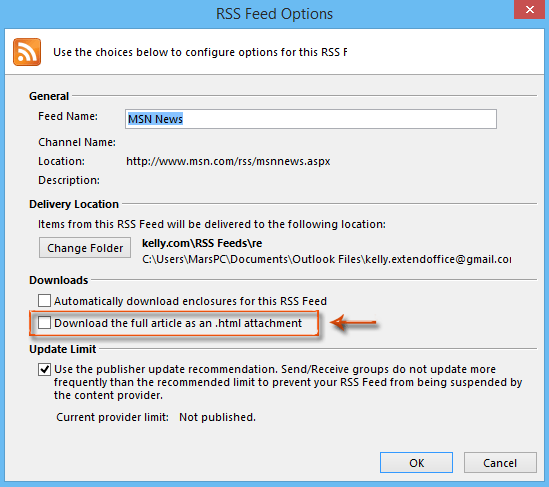
Task: Click the RSS Feed Options title bar
Action: point(274,14)
